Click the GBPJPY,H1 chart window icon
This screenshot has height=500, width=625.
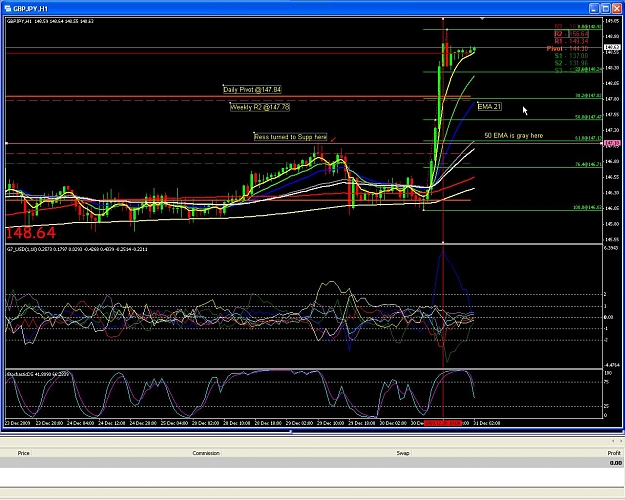tap(8, 8)
